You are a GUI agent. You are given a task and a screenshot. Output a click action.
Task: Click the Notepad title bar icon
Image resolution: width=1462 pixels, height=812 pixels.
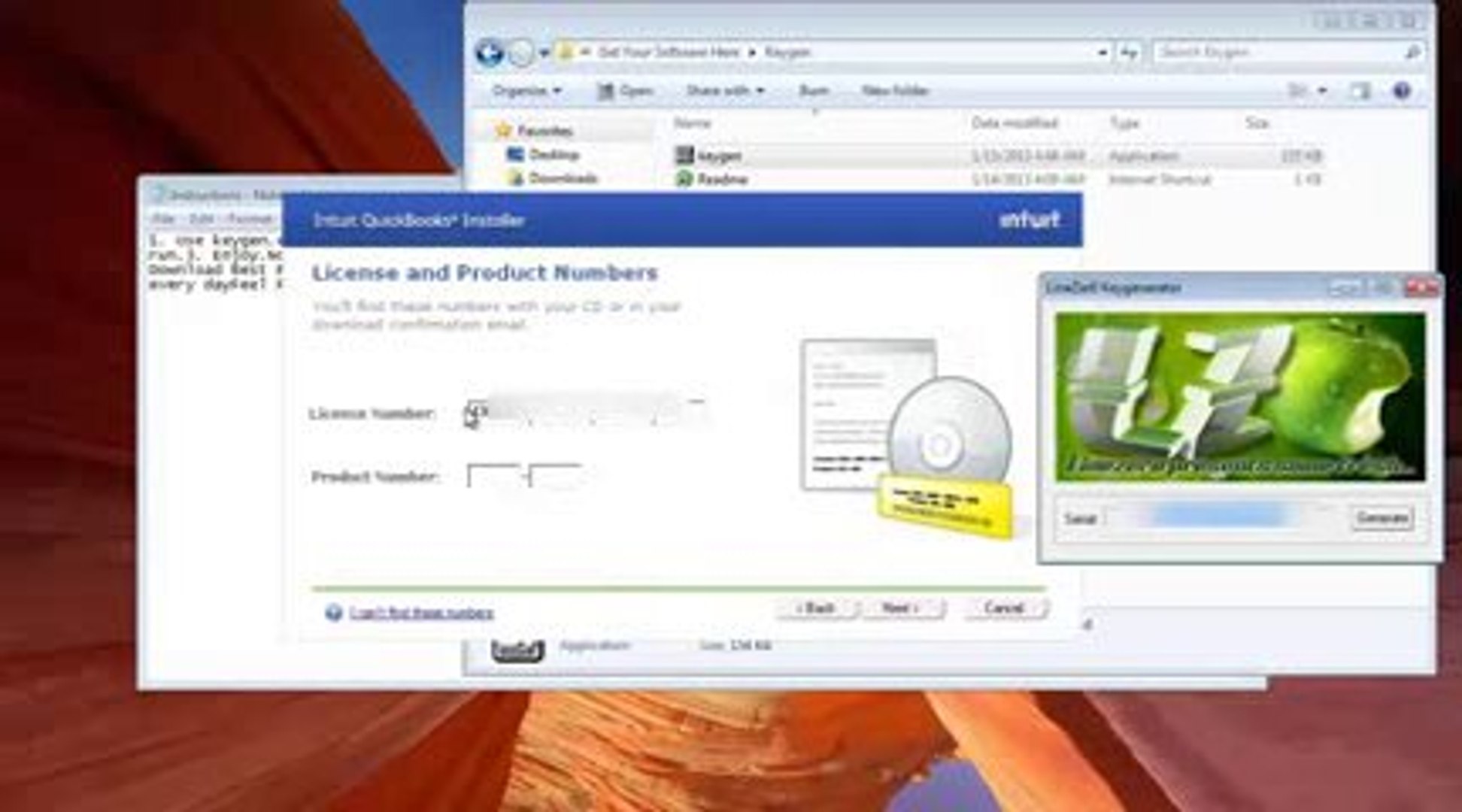pos(157,195)
